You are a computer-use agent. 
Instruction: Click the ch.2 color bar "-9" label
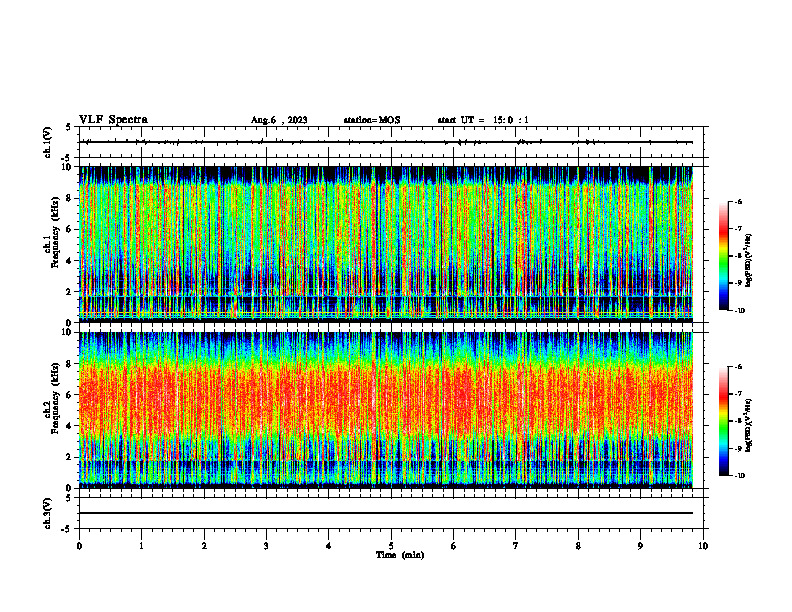pos(739,448)
